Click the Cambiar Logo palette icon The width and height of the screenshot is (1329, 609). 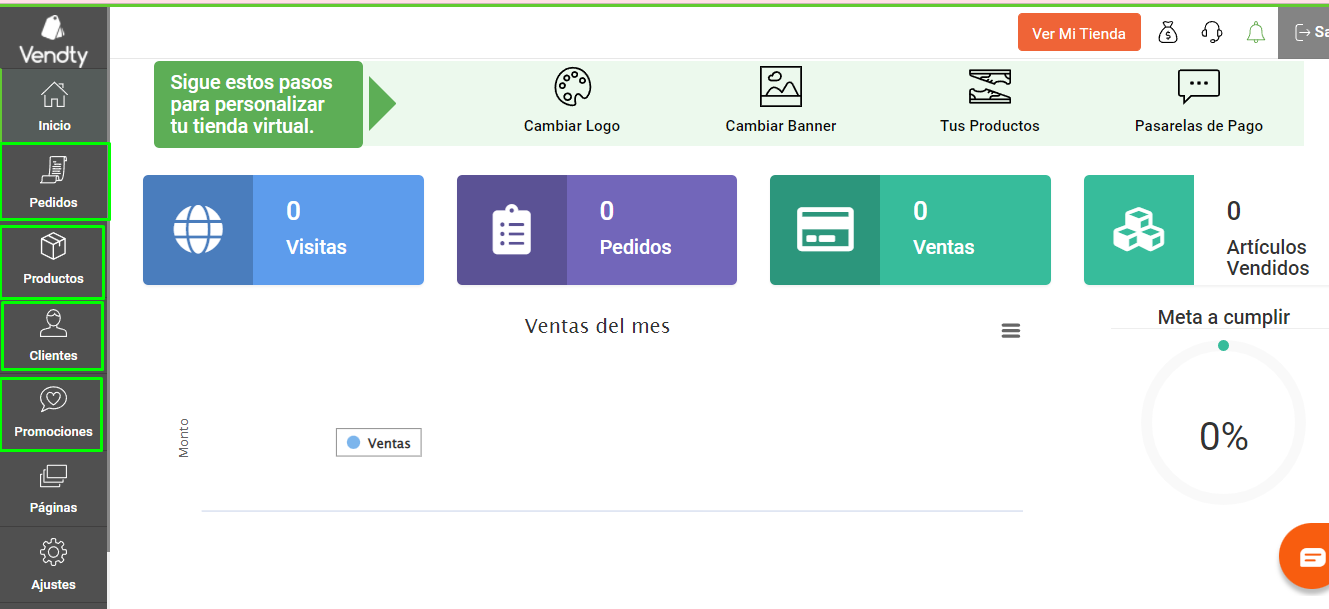[x=571, y=86]
